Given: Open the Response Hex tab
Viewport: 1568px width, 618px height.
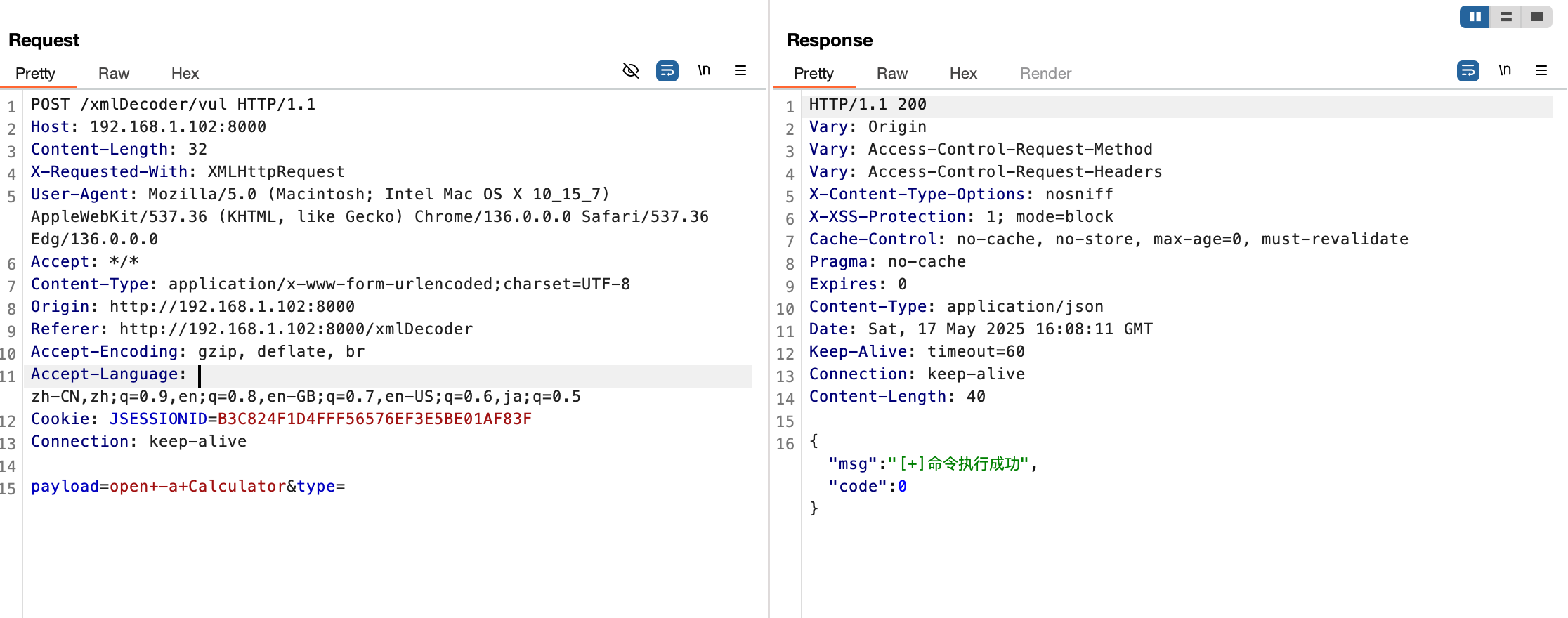Looking at the screenshot, I should (x=963, y=73).
